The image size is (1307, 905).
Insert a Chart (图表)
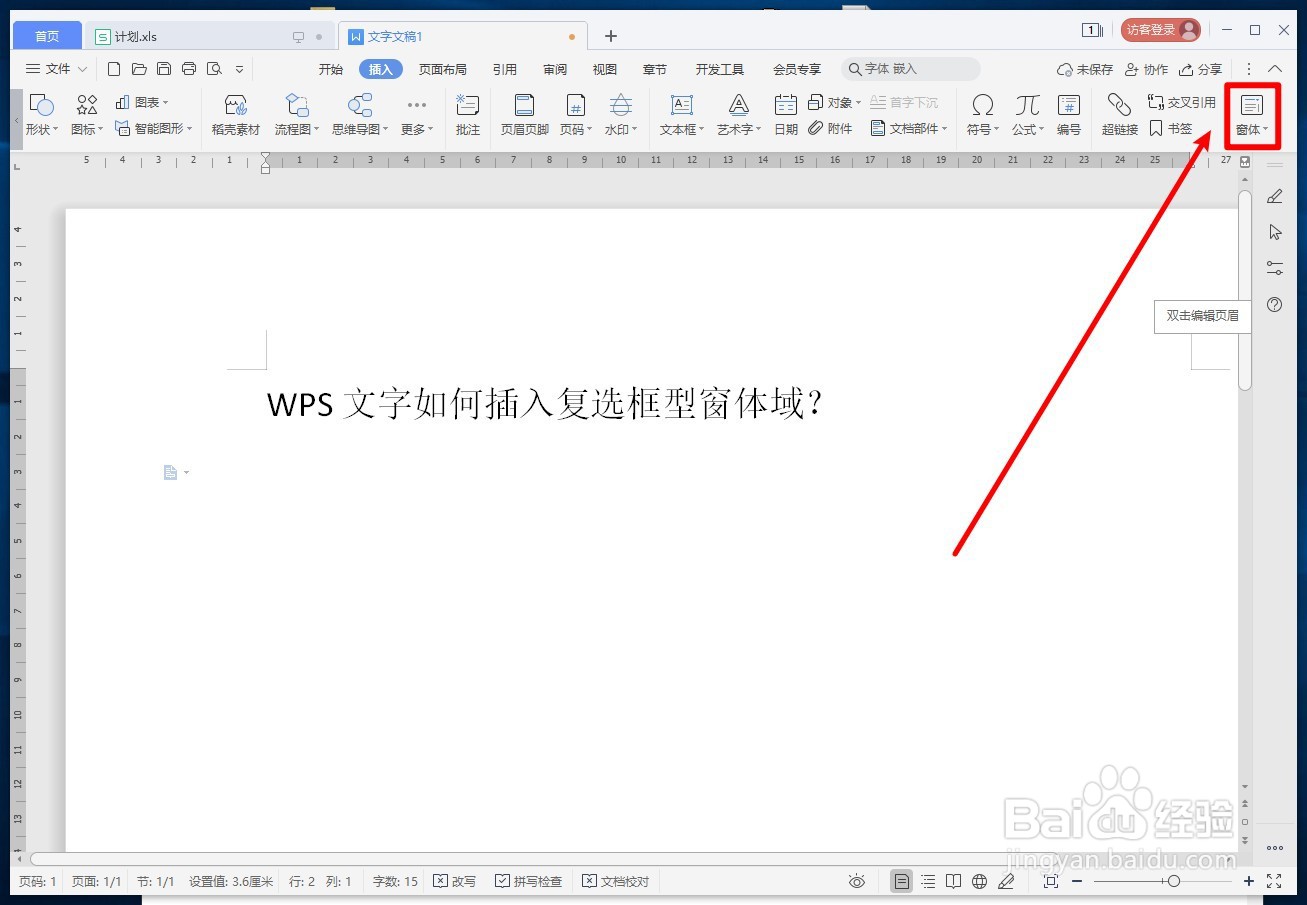coord(142,102)
